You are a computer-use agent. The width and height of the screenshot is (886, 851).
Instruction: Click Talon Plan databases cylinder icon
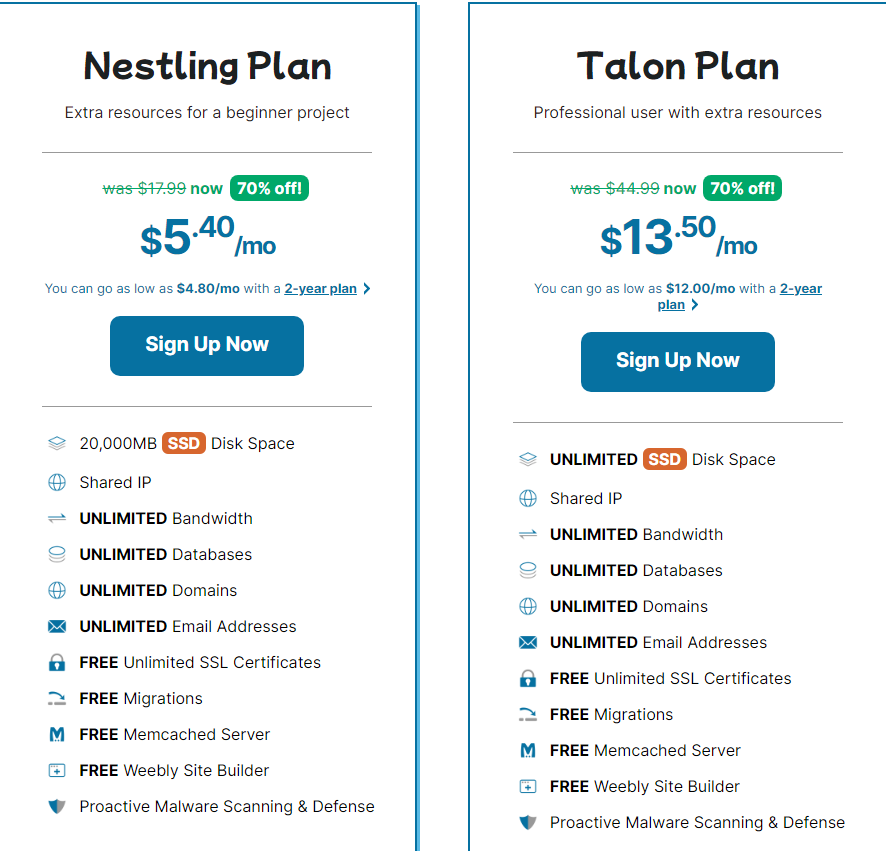[x=528, y=570]
